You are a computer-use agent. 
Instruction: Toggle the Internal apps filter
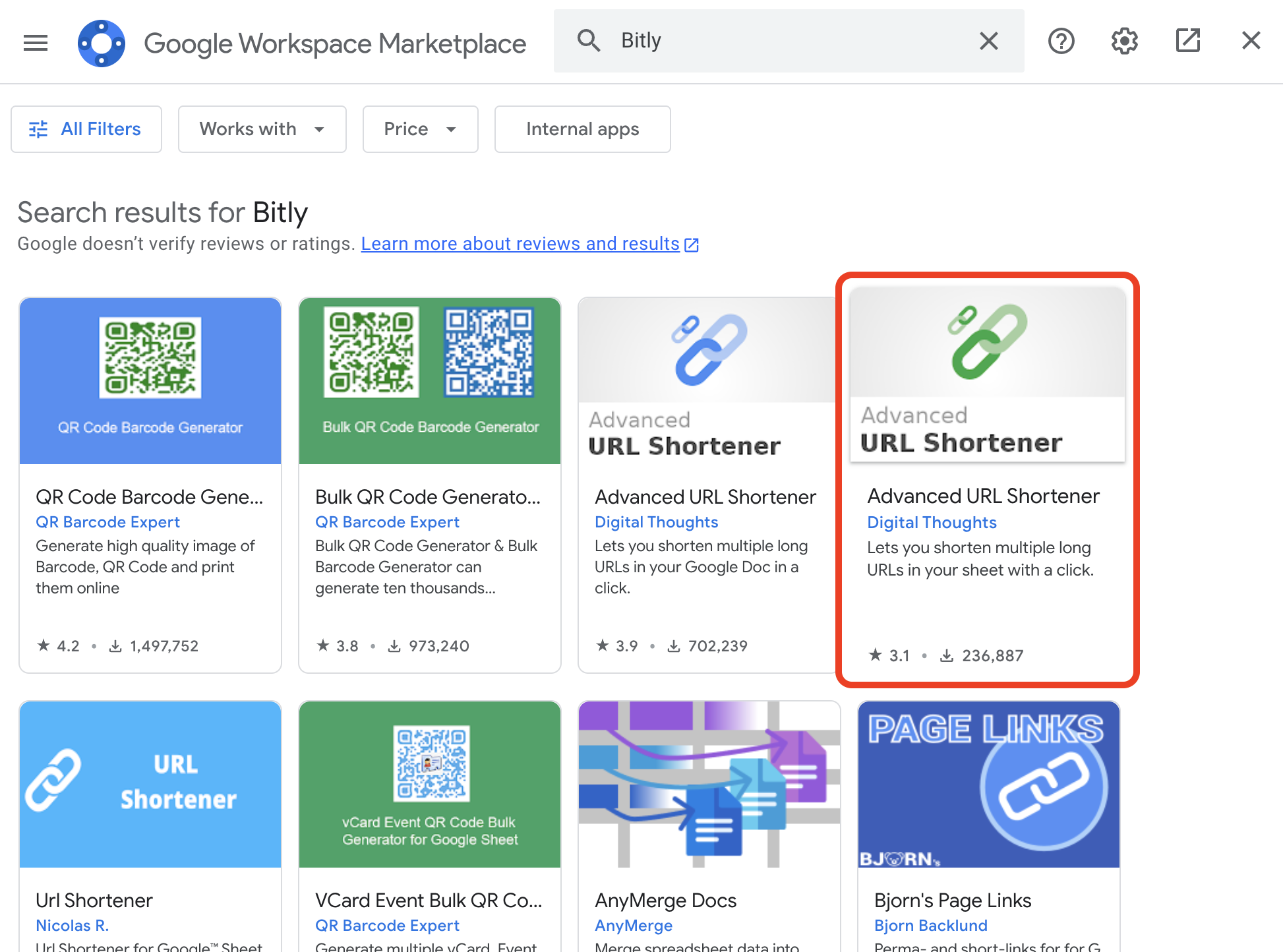coord(582,129)
